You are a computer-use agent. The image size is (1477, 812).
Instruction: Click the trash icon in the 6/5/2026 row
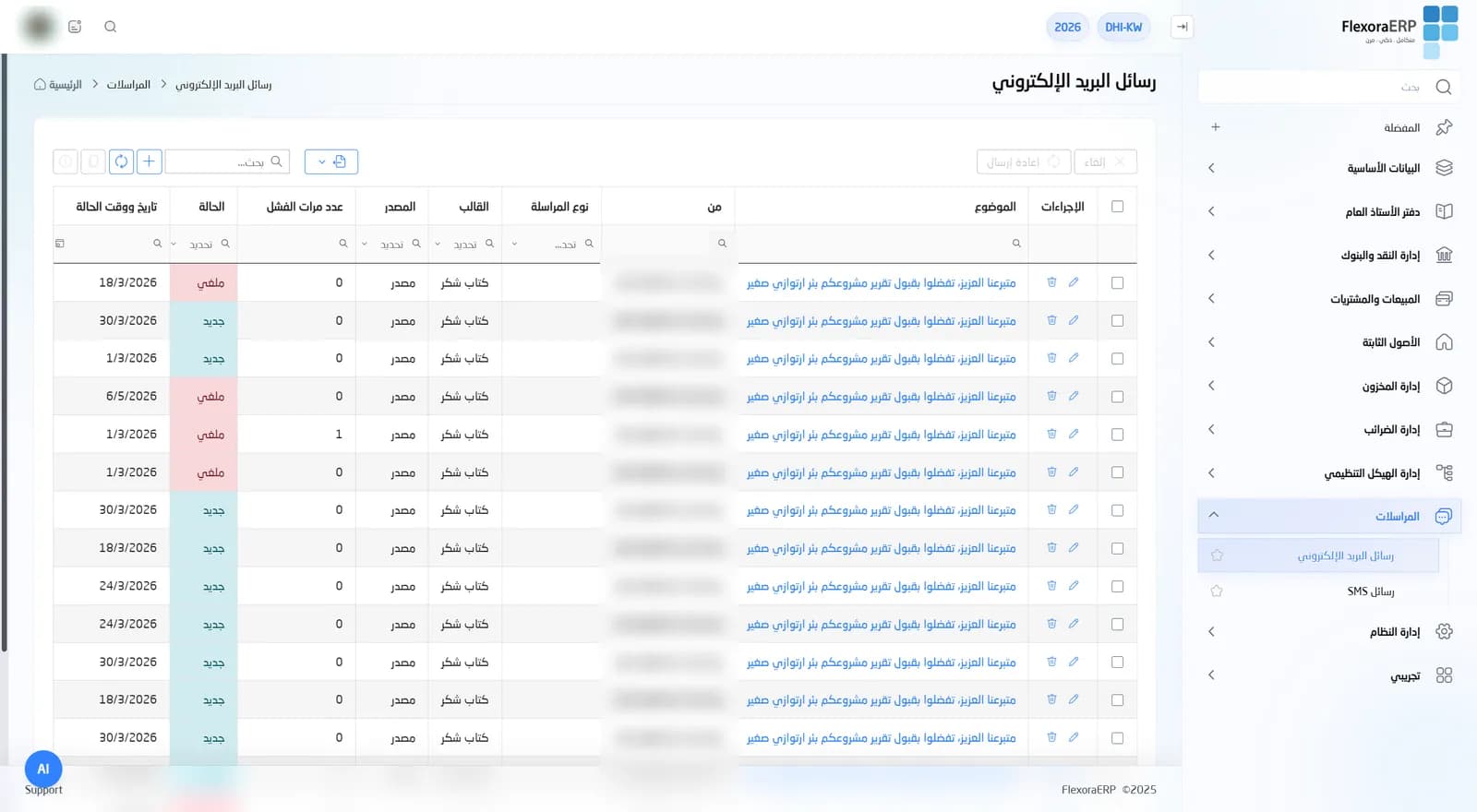[1051, 396]
